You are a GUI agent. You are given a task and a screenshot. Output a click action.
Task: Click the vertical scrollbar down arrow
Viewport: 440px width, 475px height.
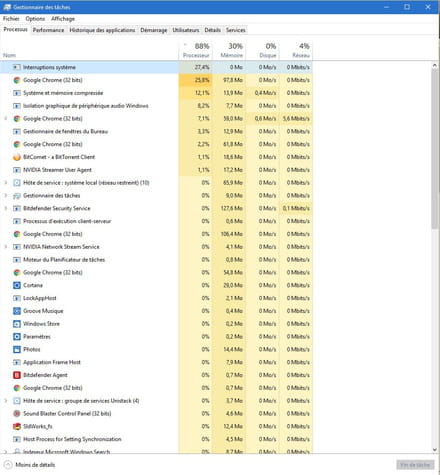pos(435,450)
